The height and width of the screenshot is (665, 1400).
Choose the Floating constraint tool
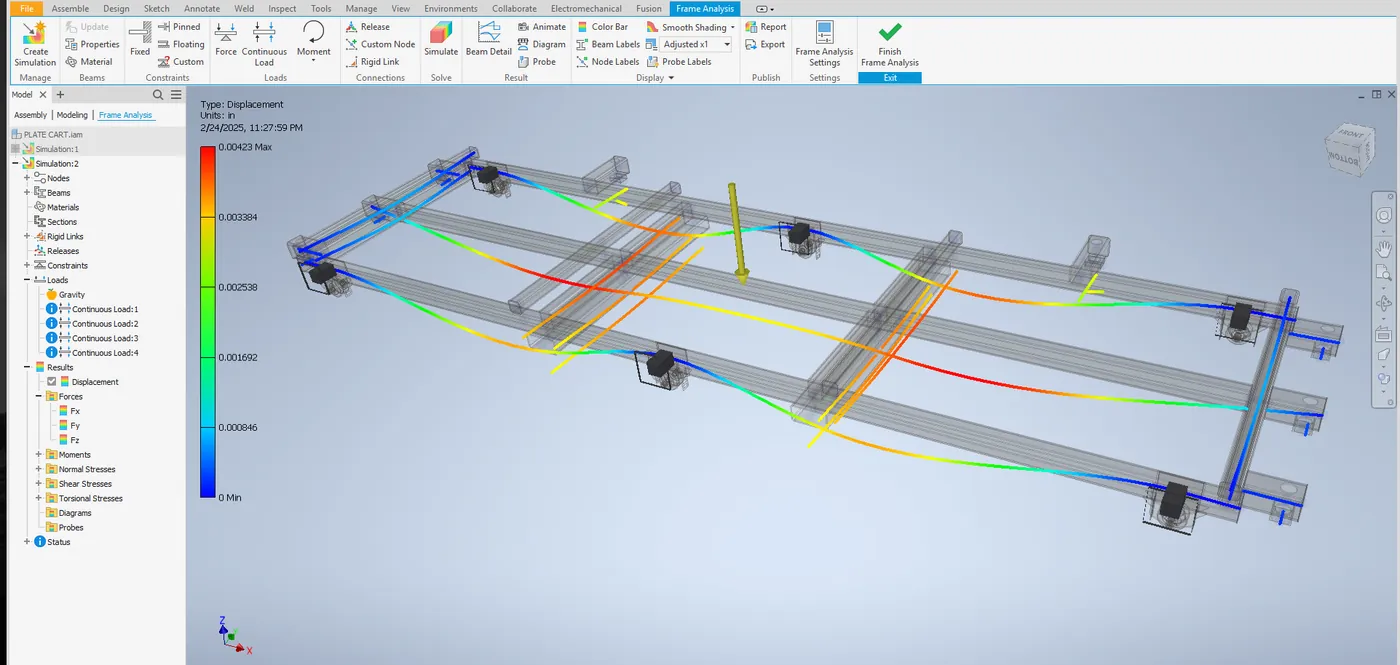(x=181, y=44)
